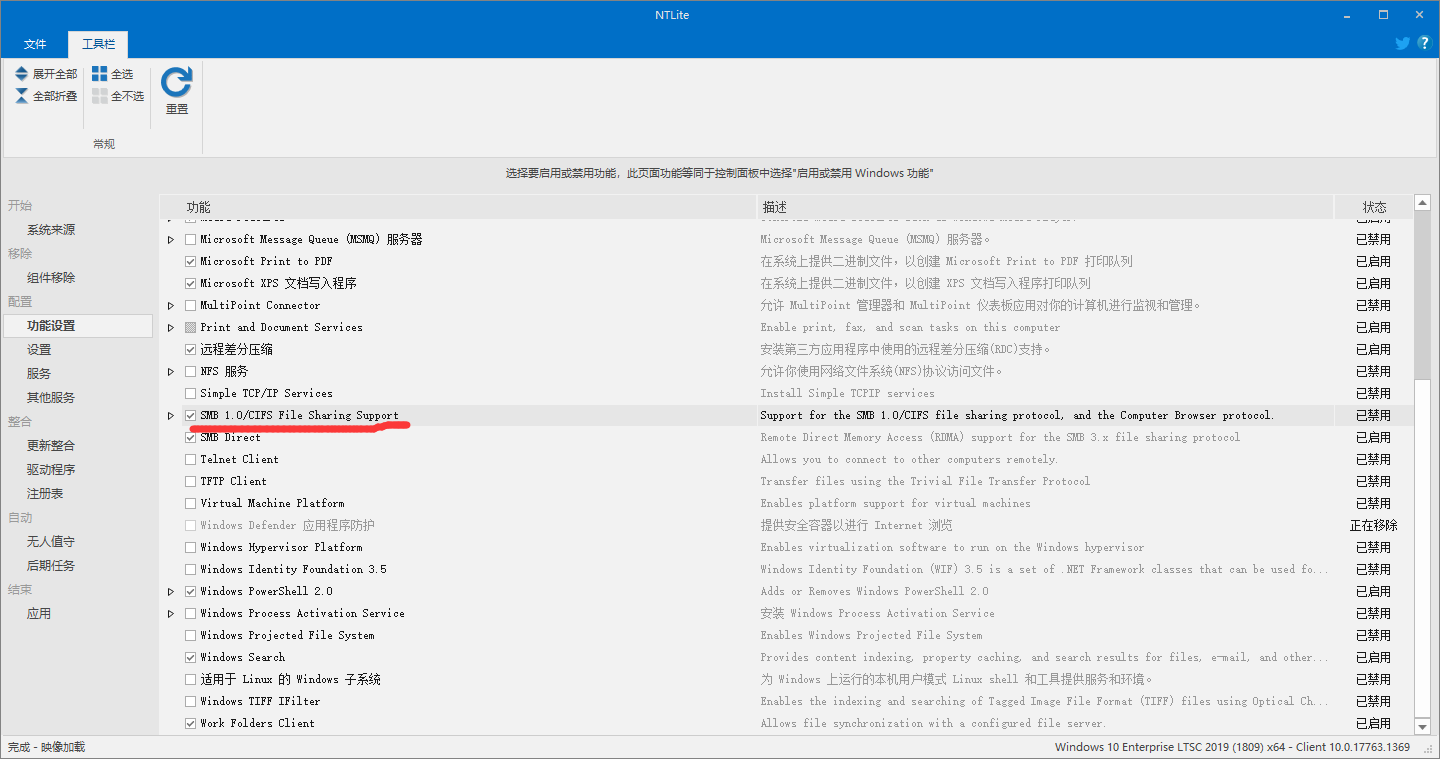Open 其他服务 in the sidebar

[x=51, y=398]
